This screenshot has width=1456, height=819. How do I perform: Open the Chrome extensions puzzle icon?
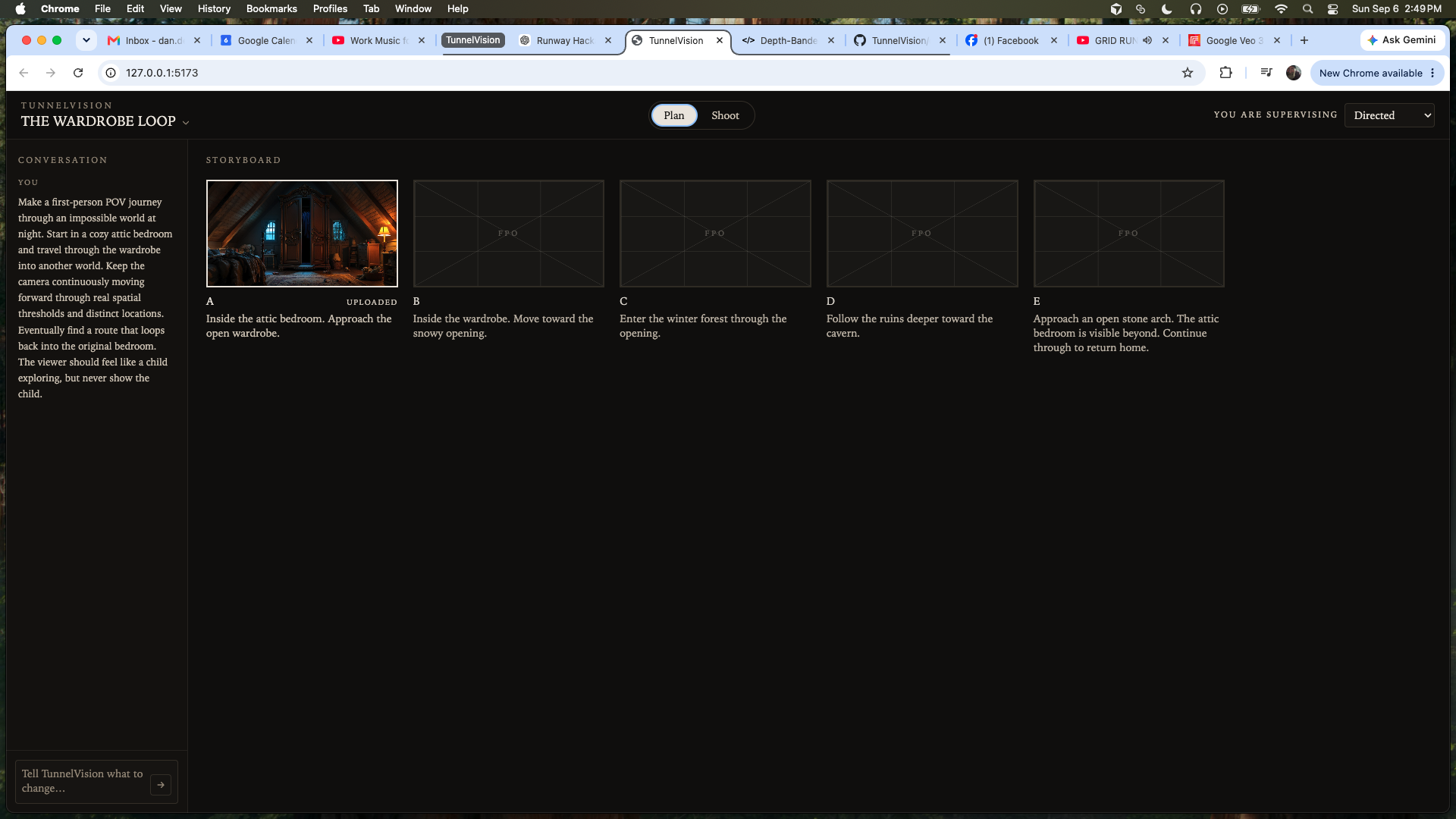pos(1225,73)
